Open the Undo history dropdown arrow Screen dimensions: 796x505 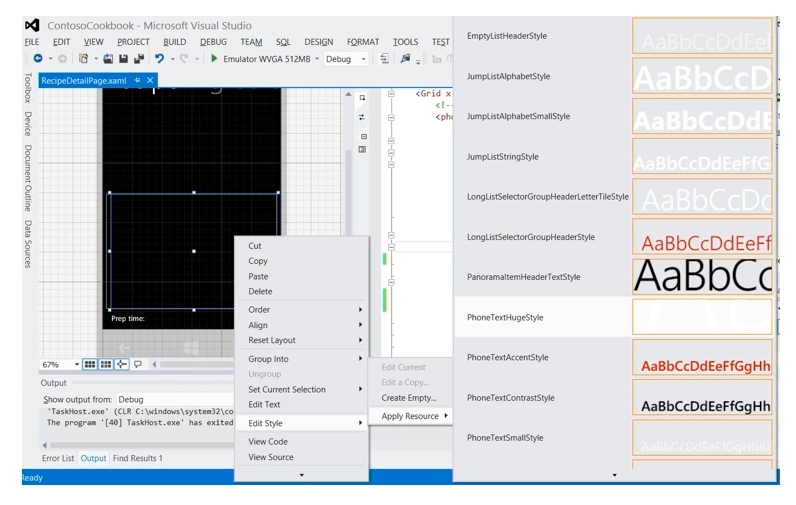172,59
